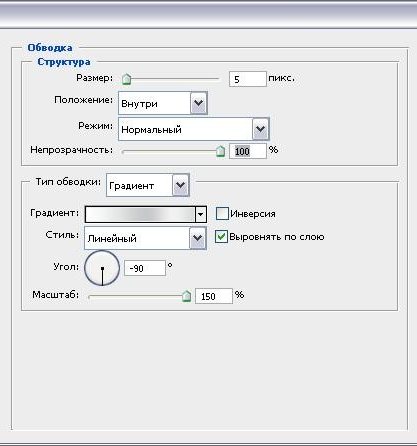Uncheck the Выровнять по слою checkbox
This screenshot has width=417, height=446.
(221, 236)
